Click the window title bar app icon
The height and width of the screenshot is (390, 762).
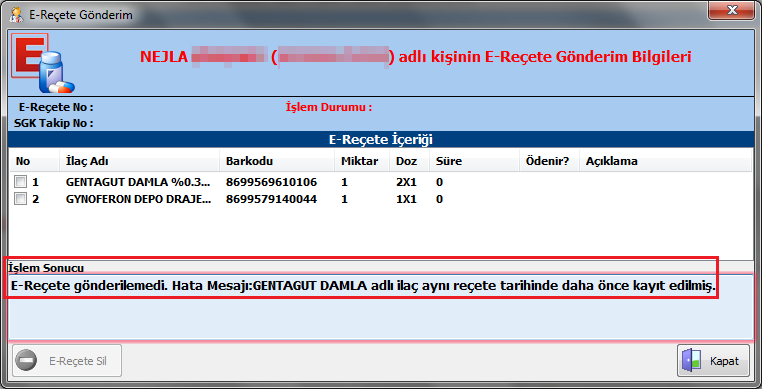[17, 15]
